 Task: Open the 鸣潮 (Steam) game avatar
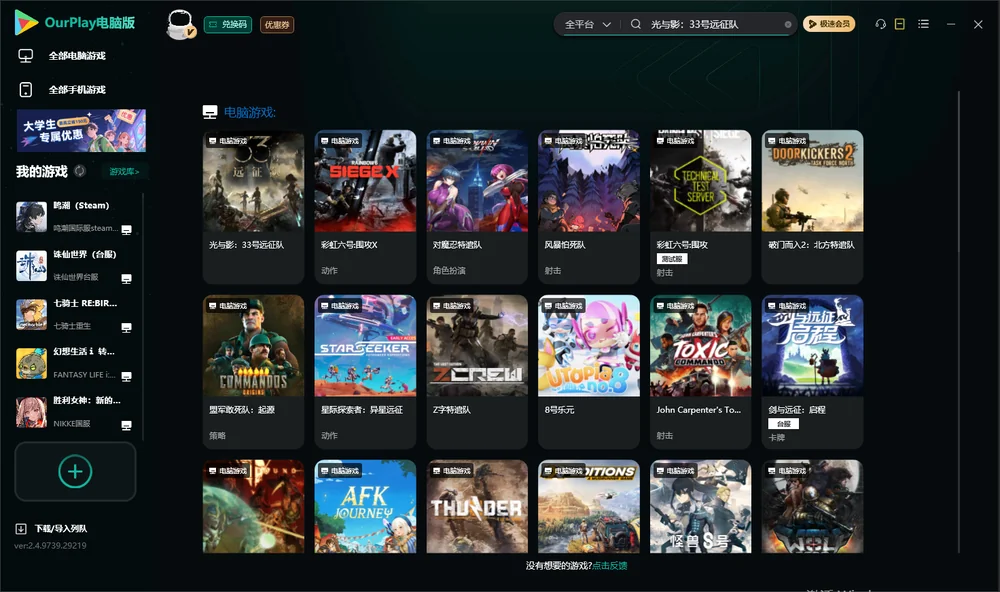point(31,217)
